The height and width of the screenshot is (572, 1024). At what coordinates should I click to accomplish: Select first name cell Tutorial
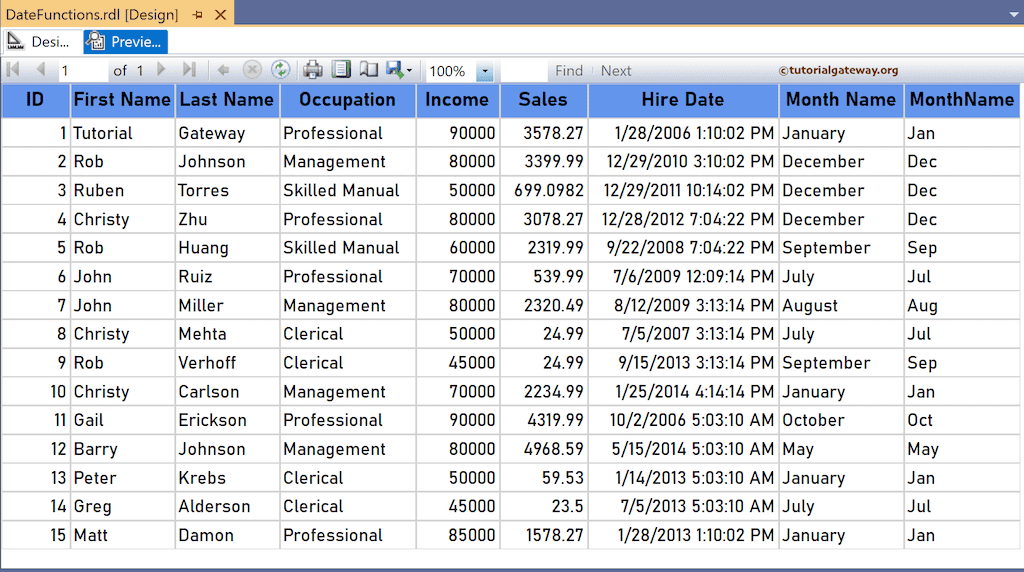tap(122, 133)
